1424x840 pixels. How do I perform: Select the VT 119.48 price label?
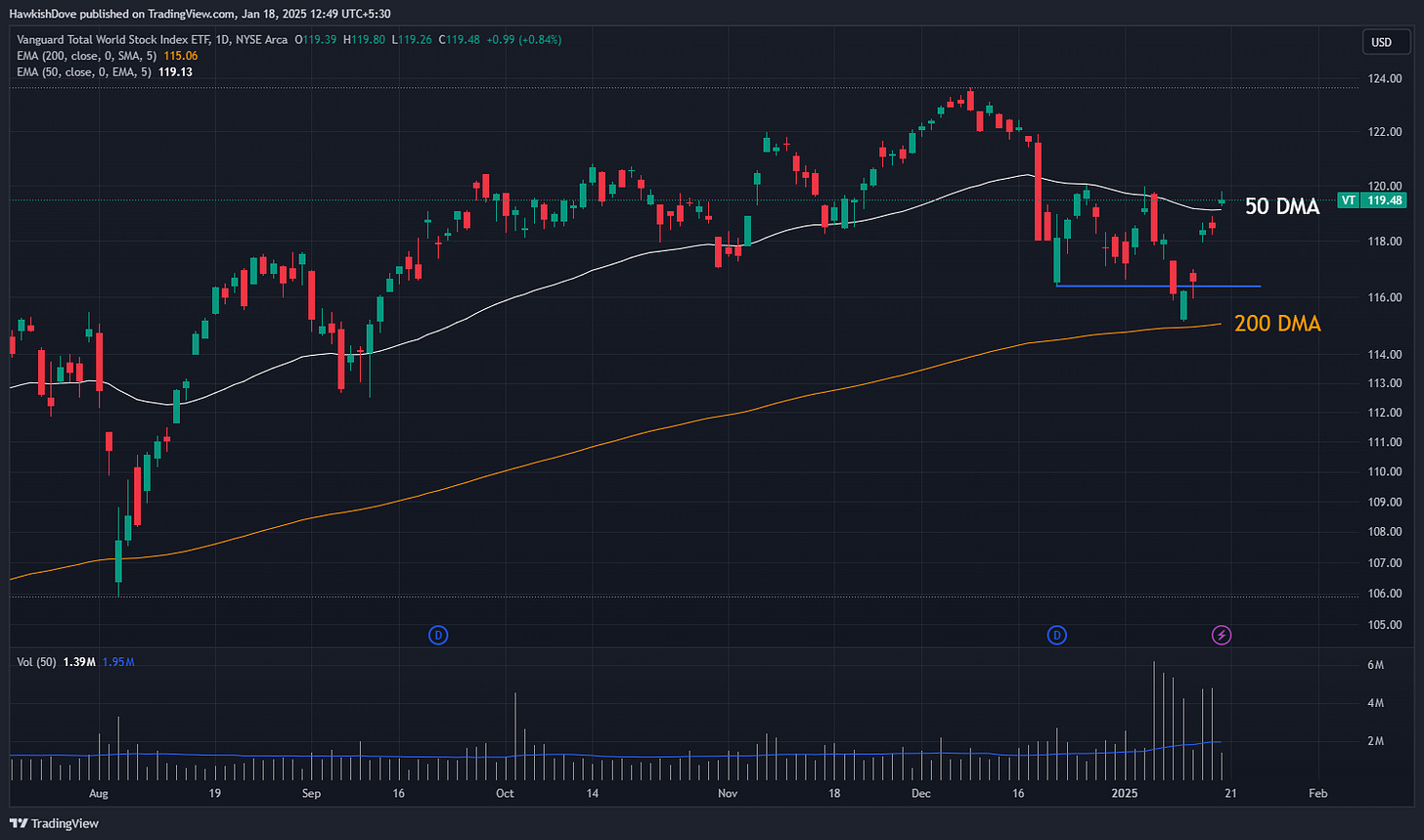pos(1371,199)
